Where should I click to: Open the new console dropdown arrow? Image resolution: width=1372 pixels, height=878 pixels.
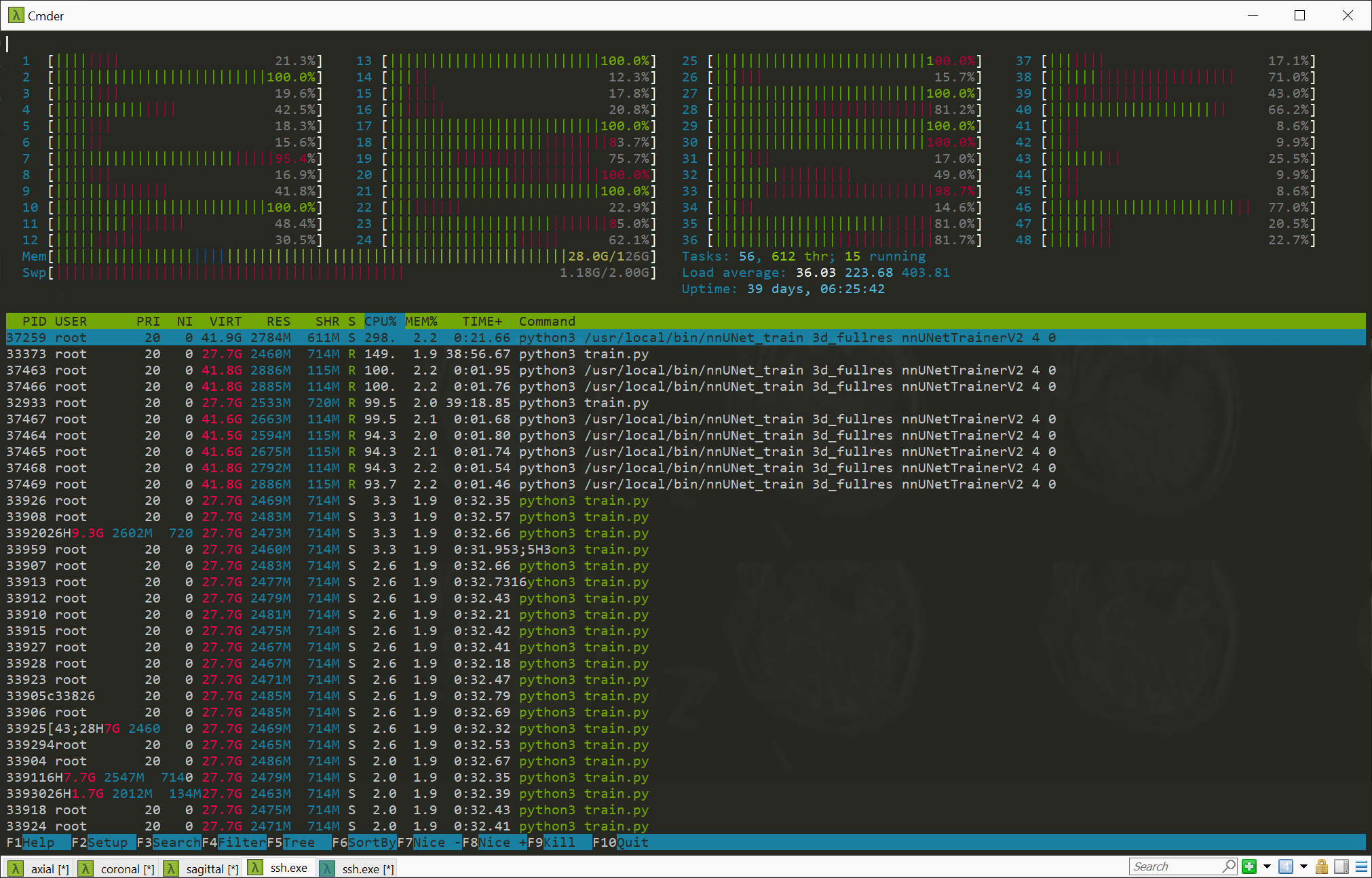tap(1268, 866)
